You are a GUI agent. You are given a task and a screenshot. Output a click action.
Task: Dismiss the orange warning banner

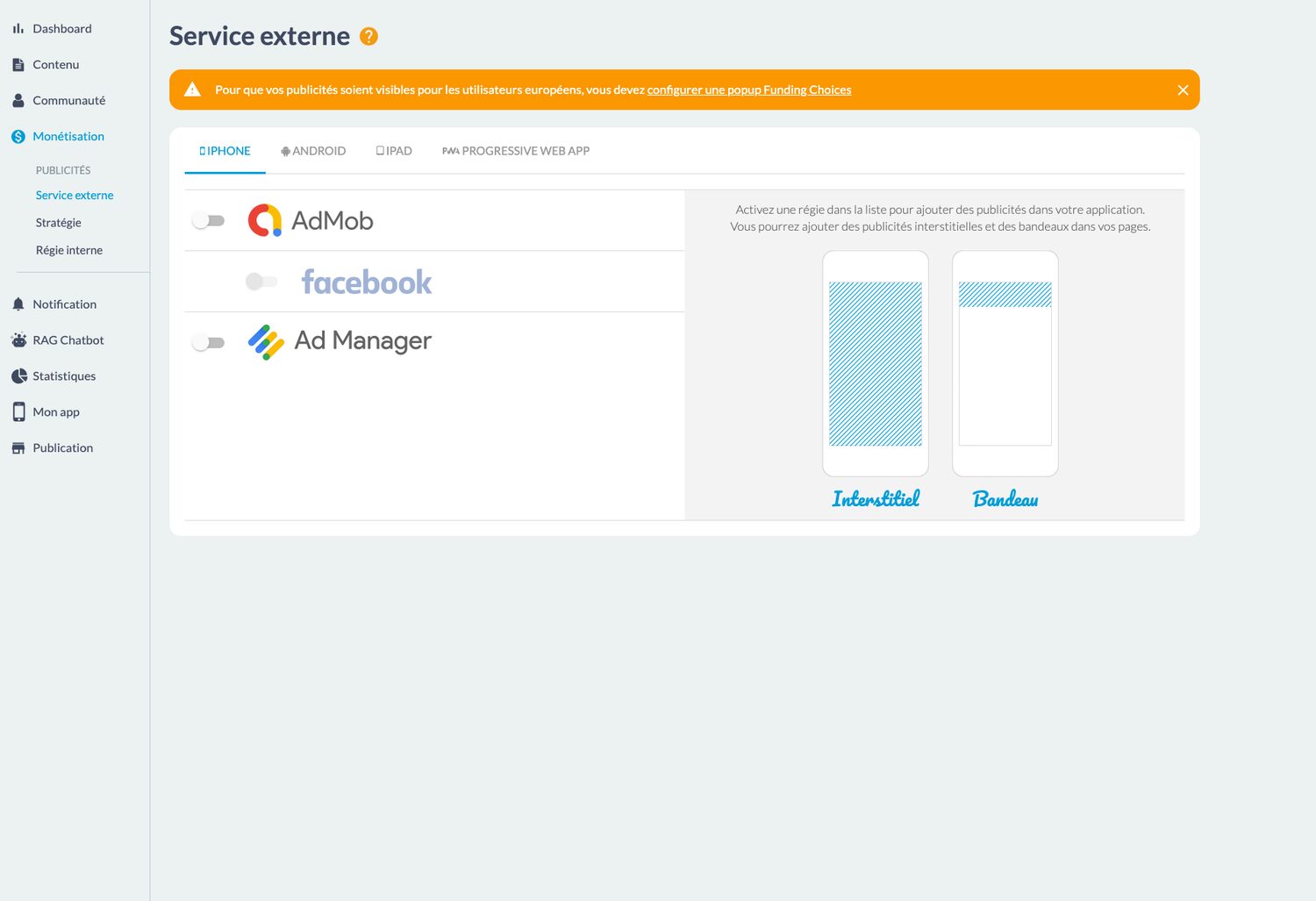(1183, 90)
